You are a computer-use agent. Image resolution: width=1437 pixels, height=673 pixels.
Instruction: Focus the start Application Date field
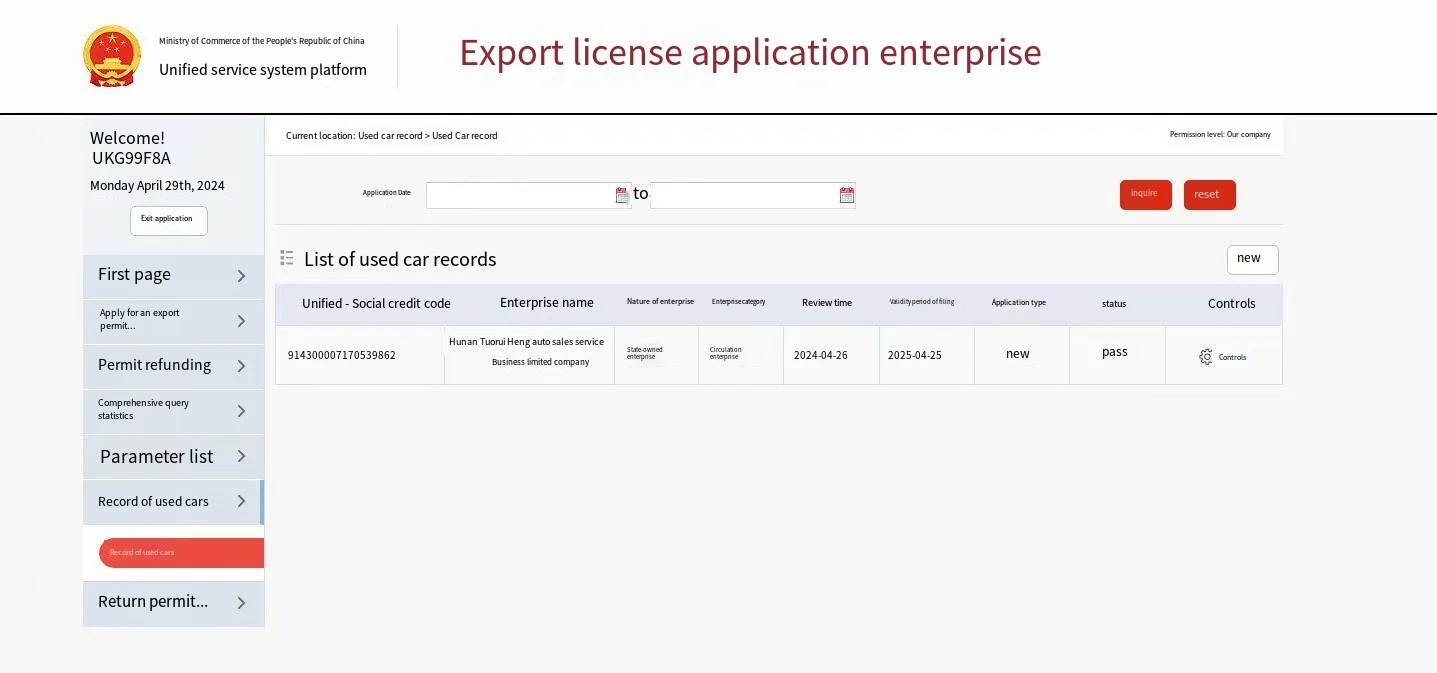click(x=528, y=195)
